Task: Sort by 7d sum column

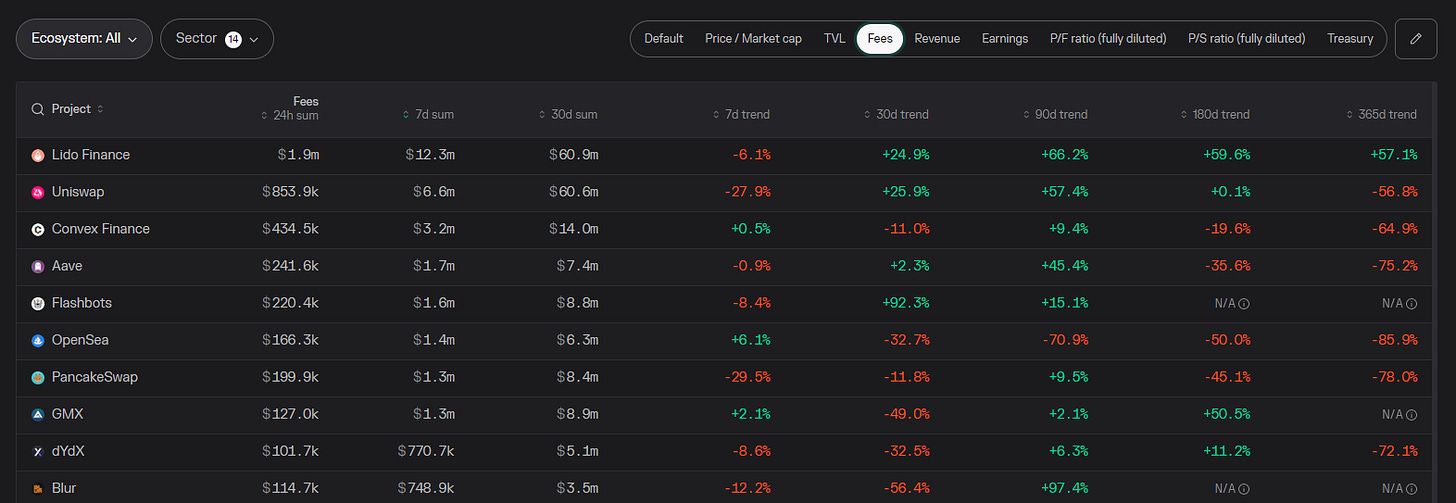Action: point(428,115)
